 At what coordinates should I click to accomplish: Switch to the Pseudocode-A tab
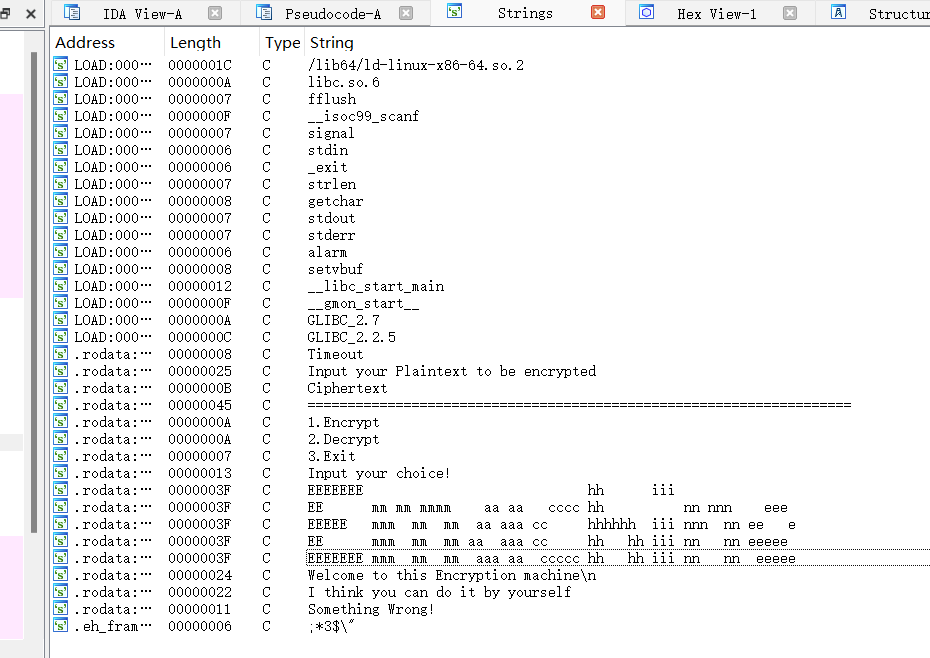(x=333, y=14)
